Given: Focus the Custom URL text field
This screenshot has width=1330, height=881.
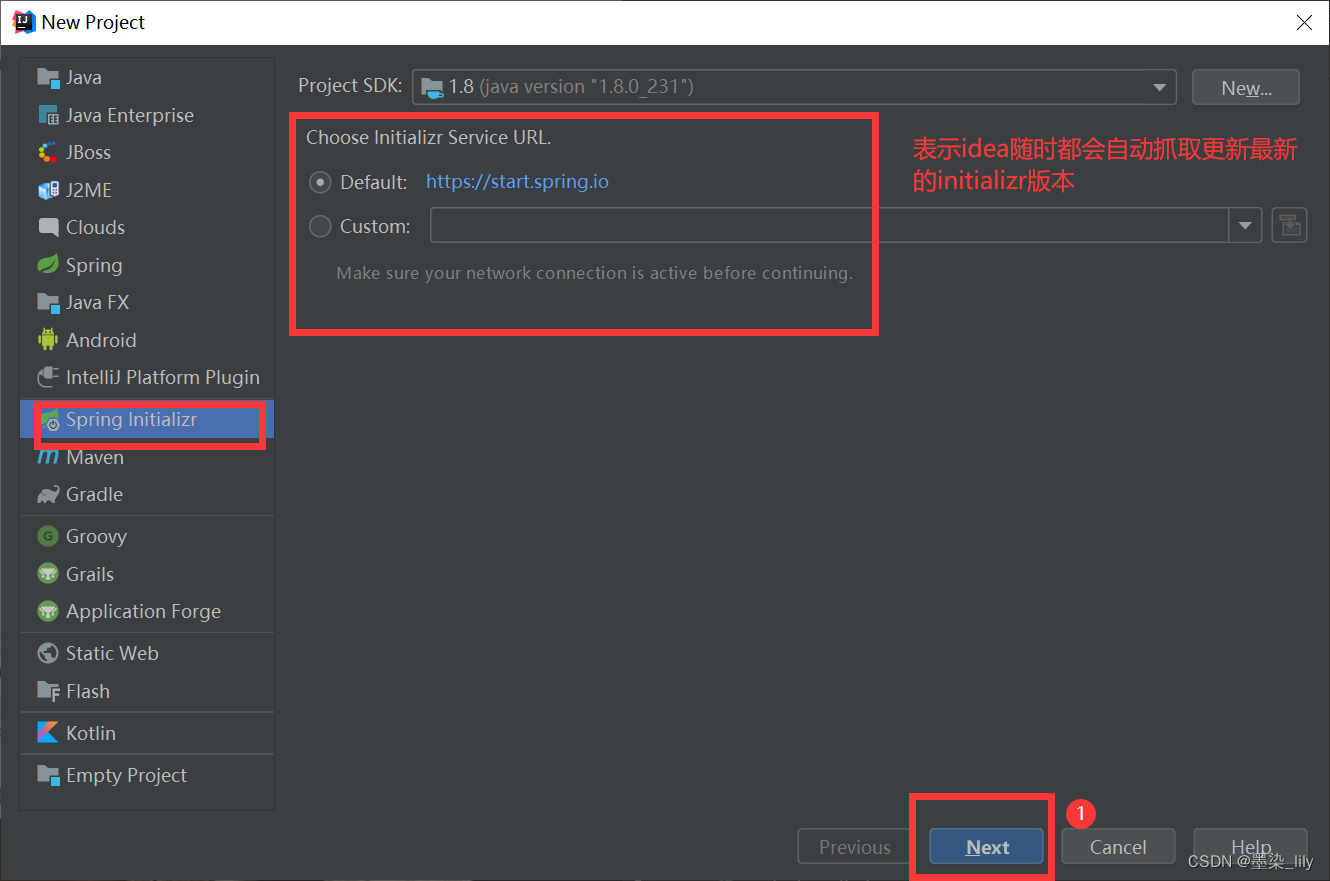Looking at the screenshot, I should coord(829,226).
